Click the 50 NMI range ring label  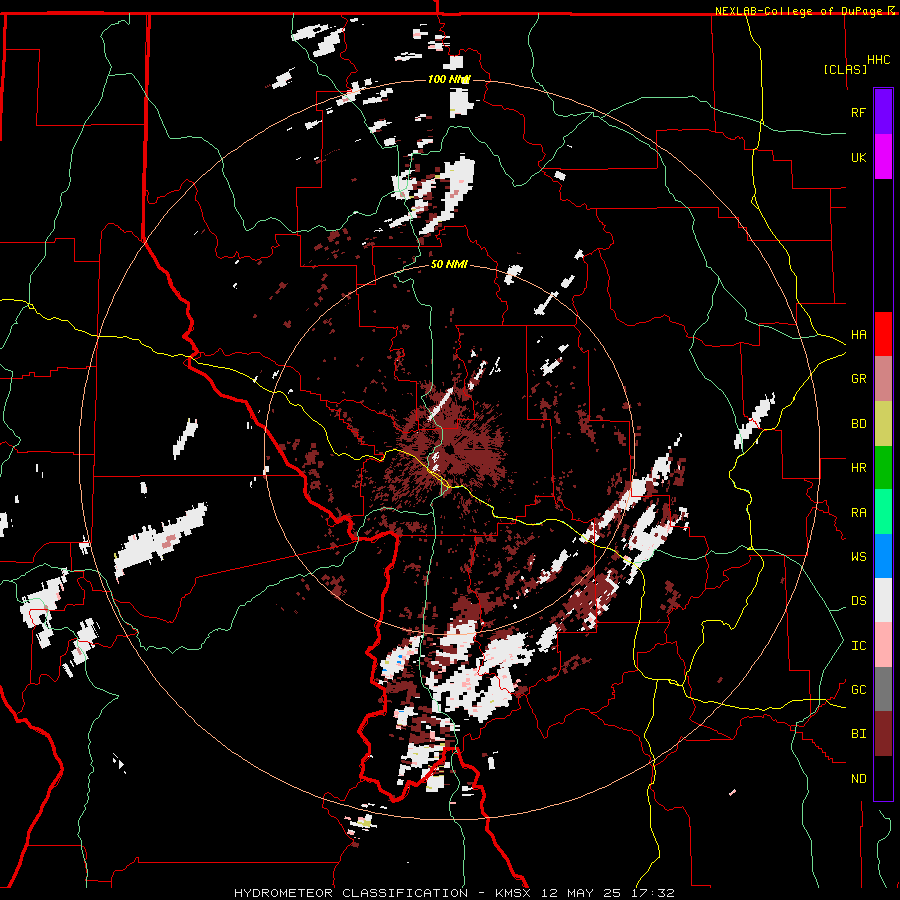click(449, 264)
